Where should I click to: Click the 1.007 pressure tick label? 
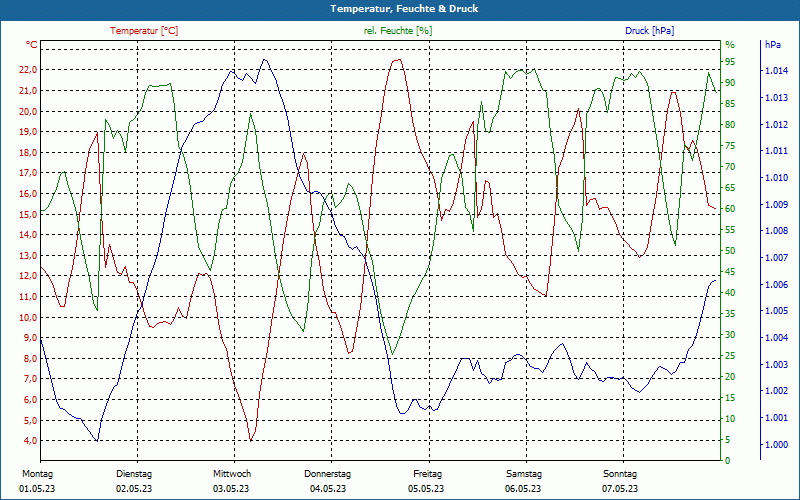776,258
